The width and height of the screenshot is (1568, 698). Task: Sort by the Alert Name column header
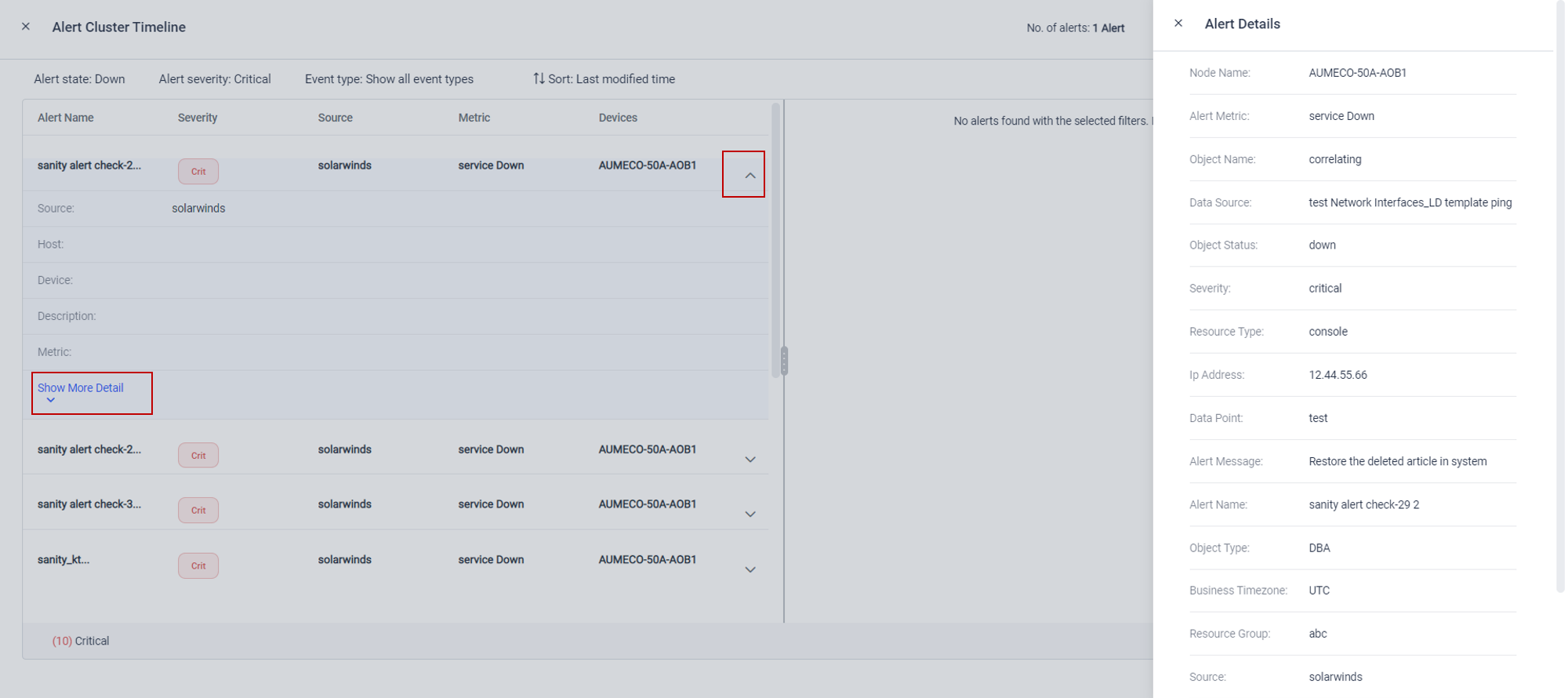coord(66,118)
